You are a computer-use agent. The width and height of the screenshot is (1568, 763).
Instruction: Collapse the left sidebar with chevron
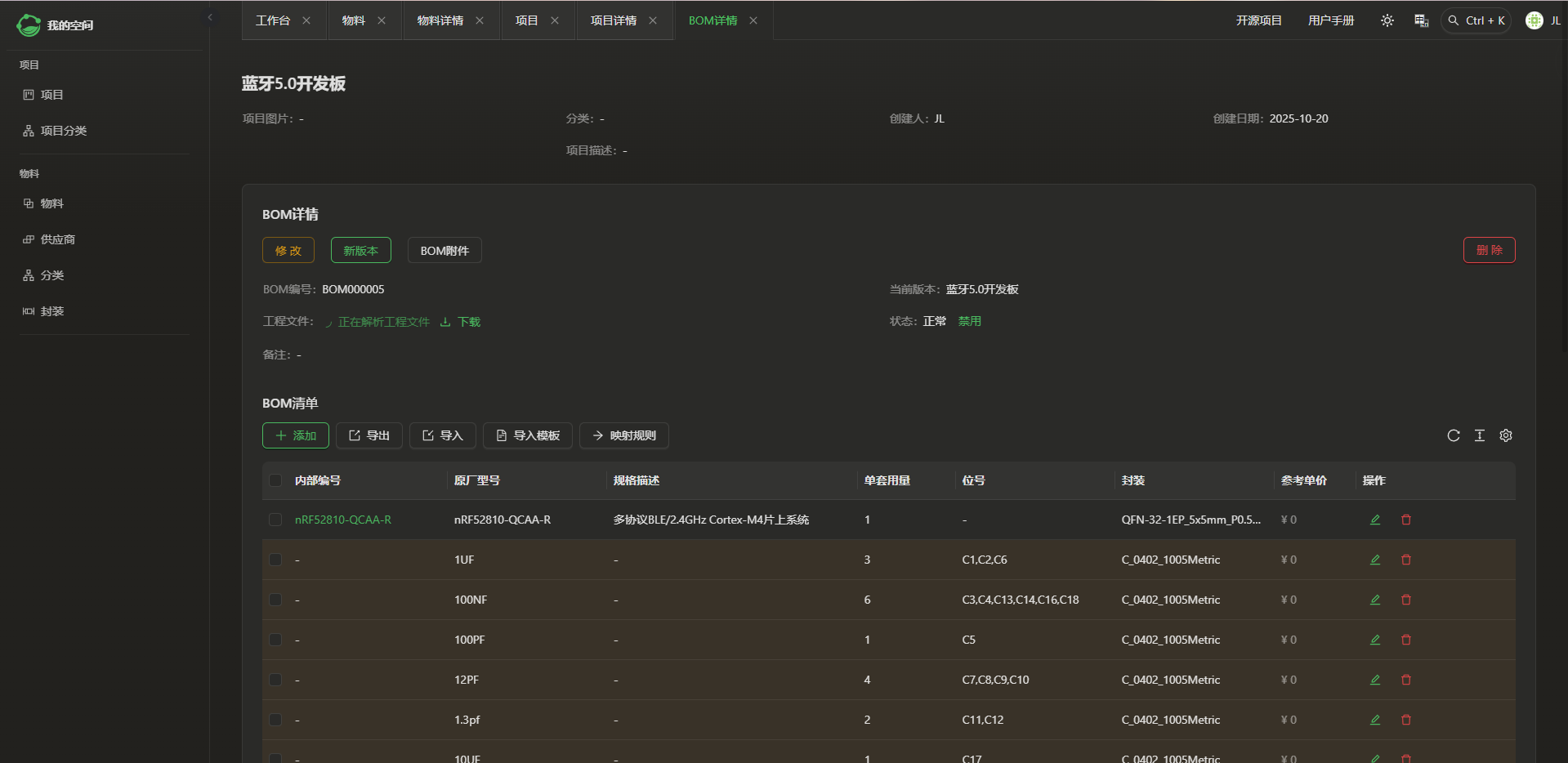(210, 17)
